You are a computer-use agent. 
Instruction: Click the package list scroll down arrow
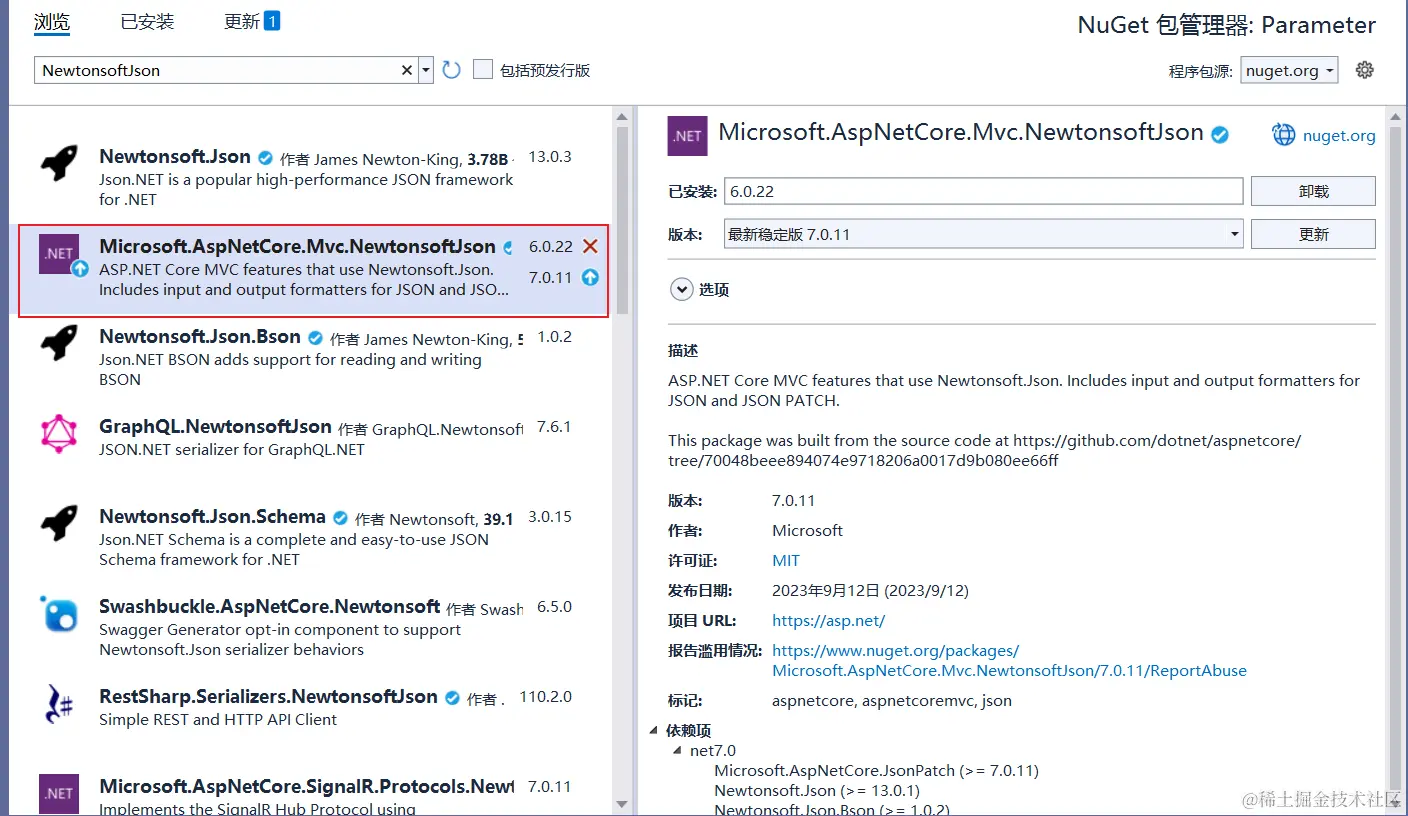click(x=622, y=803)
